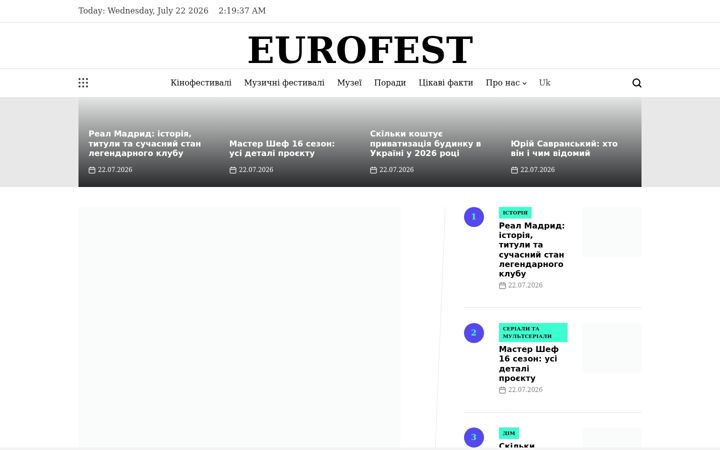
Task: Open ranked article Мастер Шеф 16 сезон in sidebar
Action: click(x=529, y=363)
